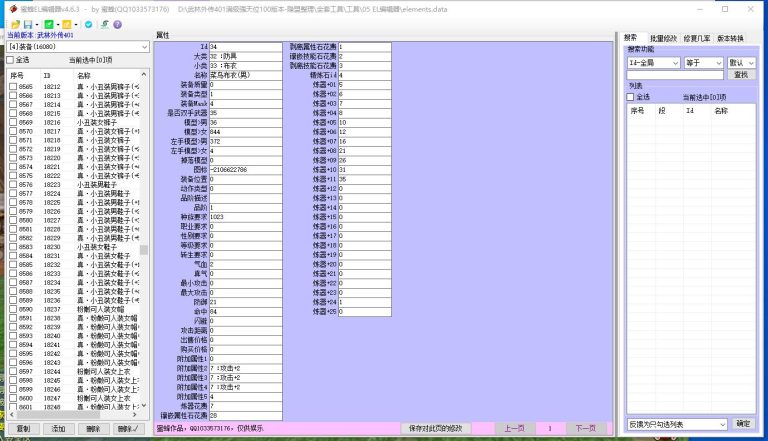Click the app logo in title bar
The image size is (768, 441).
click(x=13, y=9)
